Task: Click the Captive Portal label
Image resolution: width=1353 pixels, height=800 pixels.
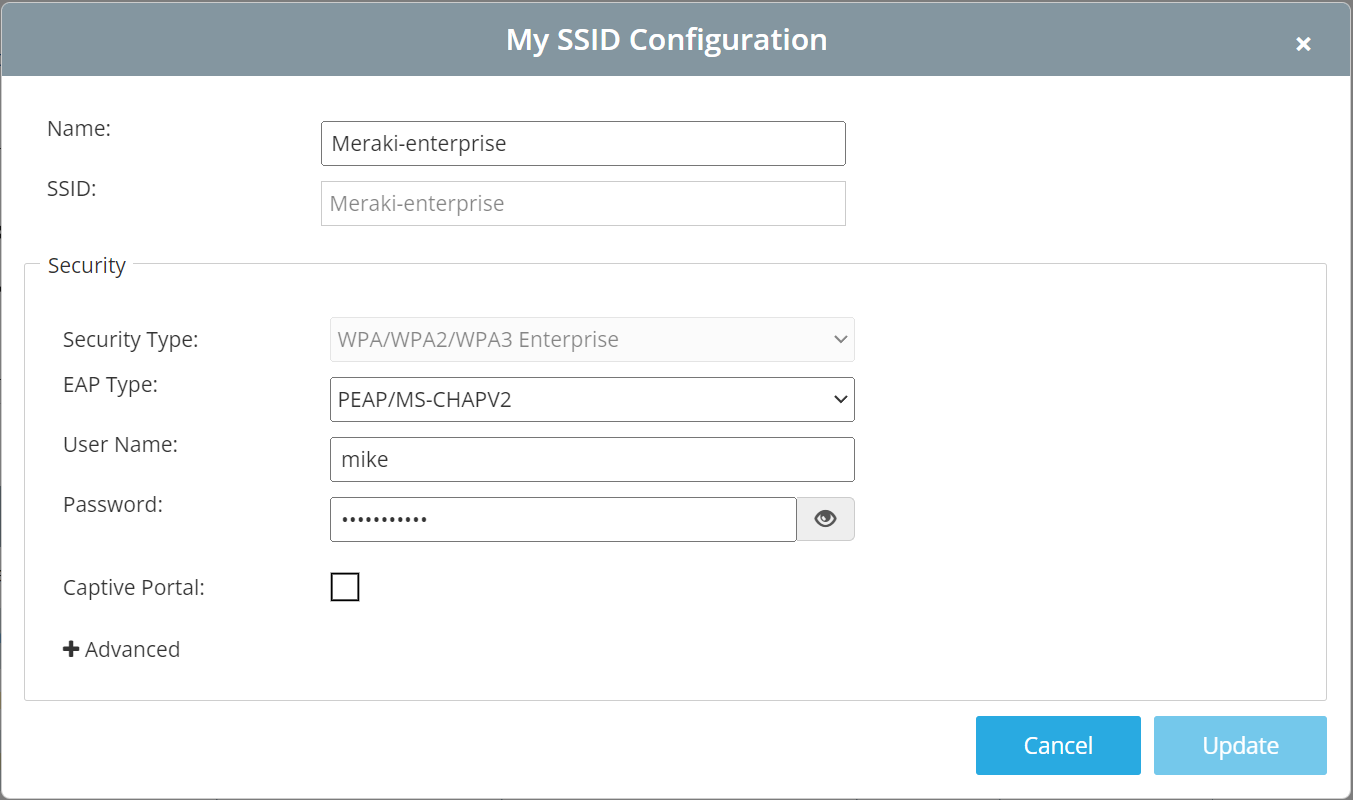Action: pyautogui.click(x=134, y=587)
